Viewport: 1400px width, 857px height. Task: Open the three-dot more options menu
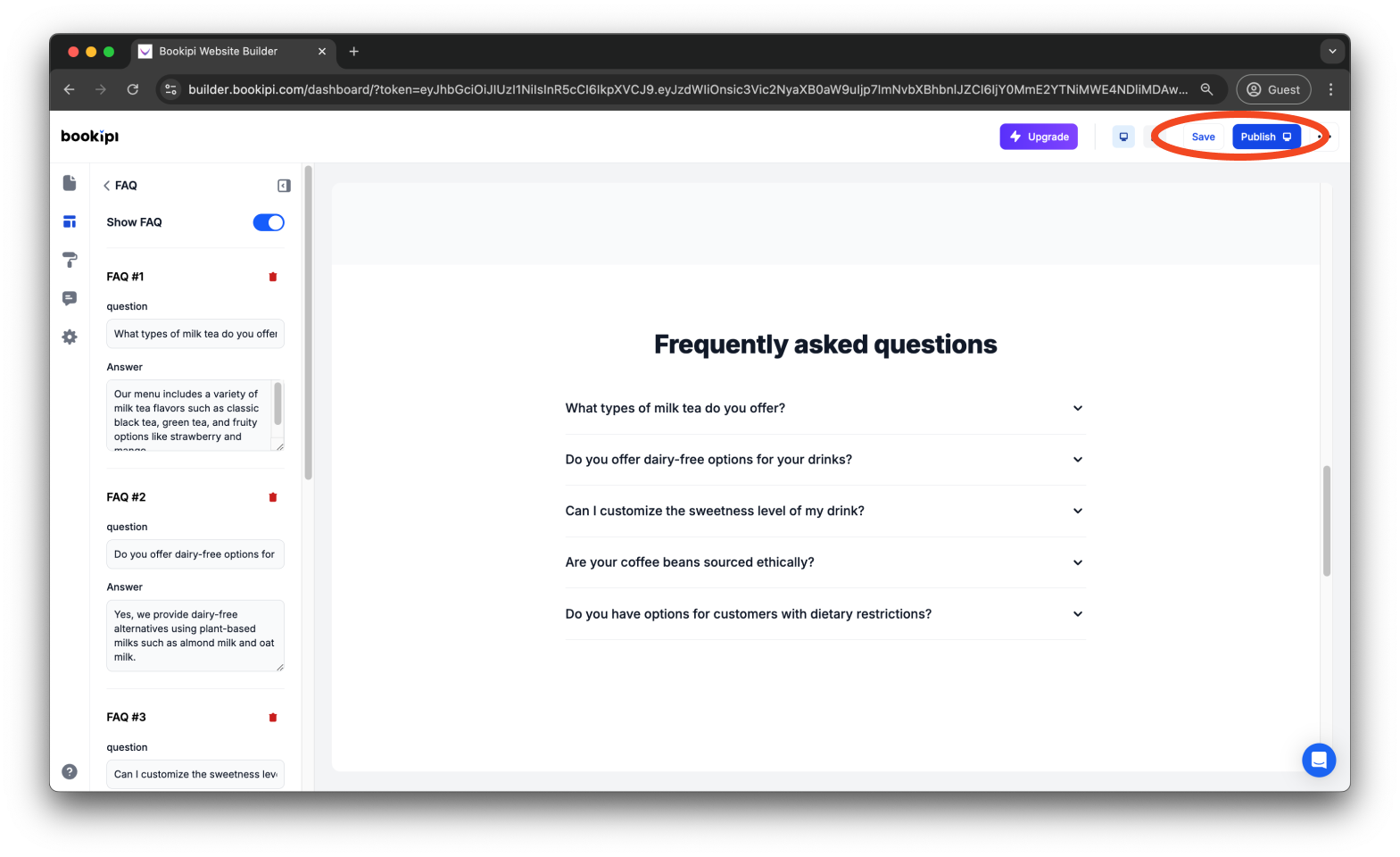[x=1324, y=137]
